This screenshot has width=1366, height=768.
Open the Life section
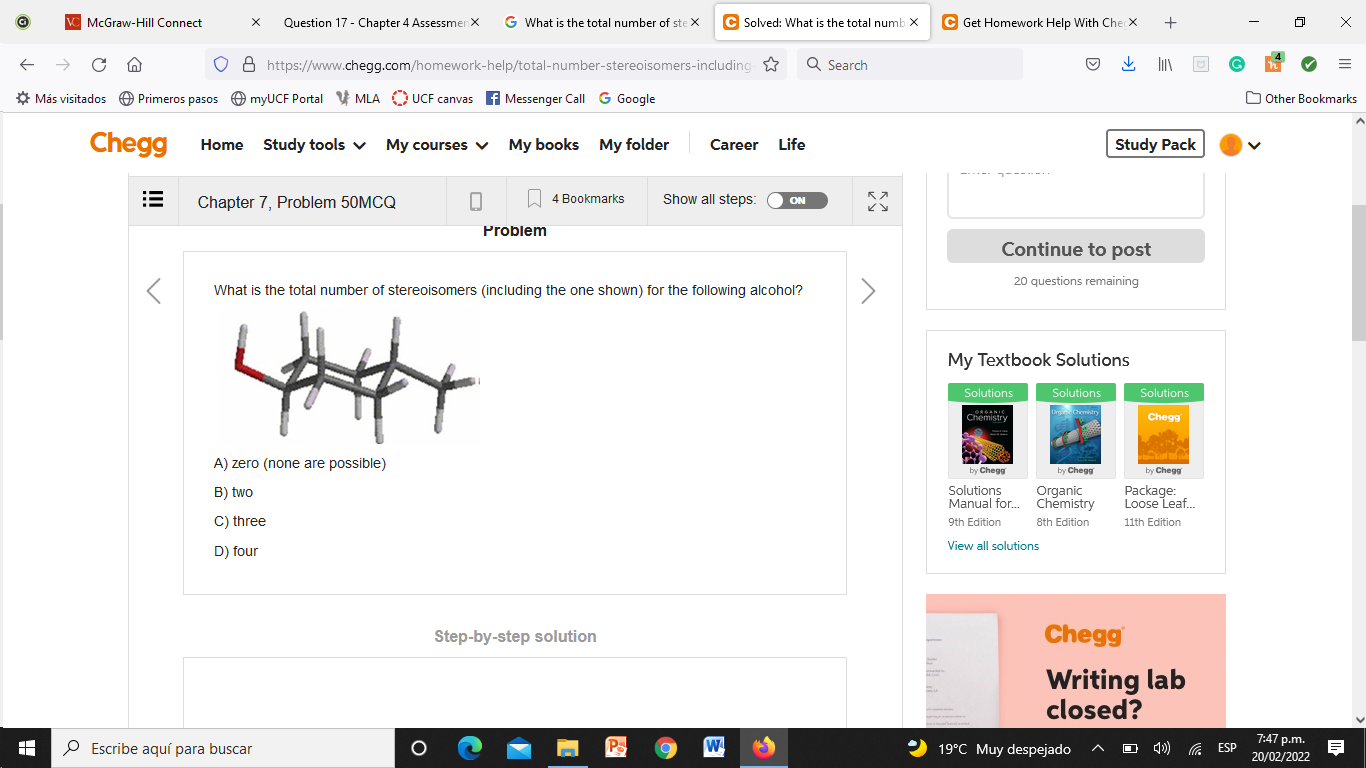point(792,145)
